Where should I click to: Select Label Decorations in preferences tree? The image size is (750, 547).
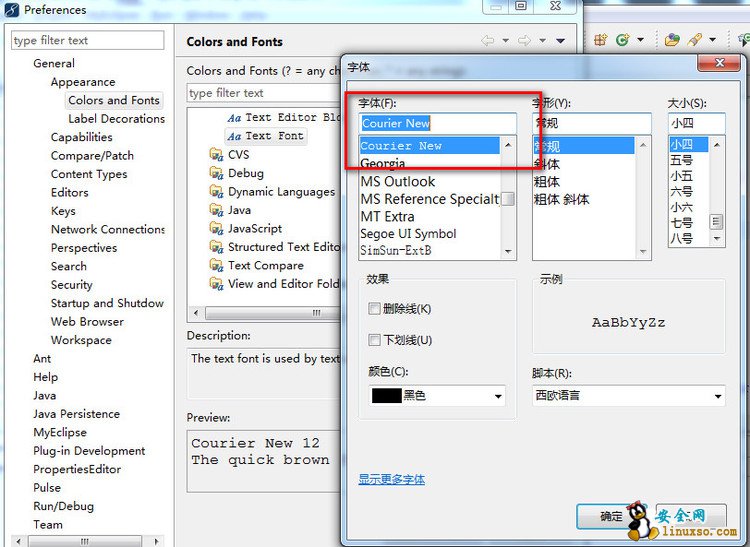(x=116, y=119)
